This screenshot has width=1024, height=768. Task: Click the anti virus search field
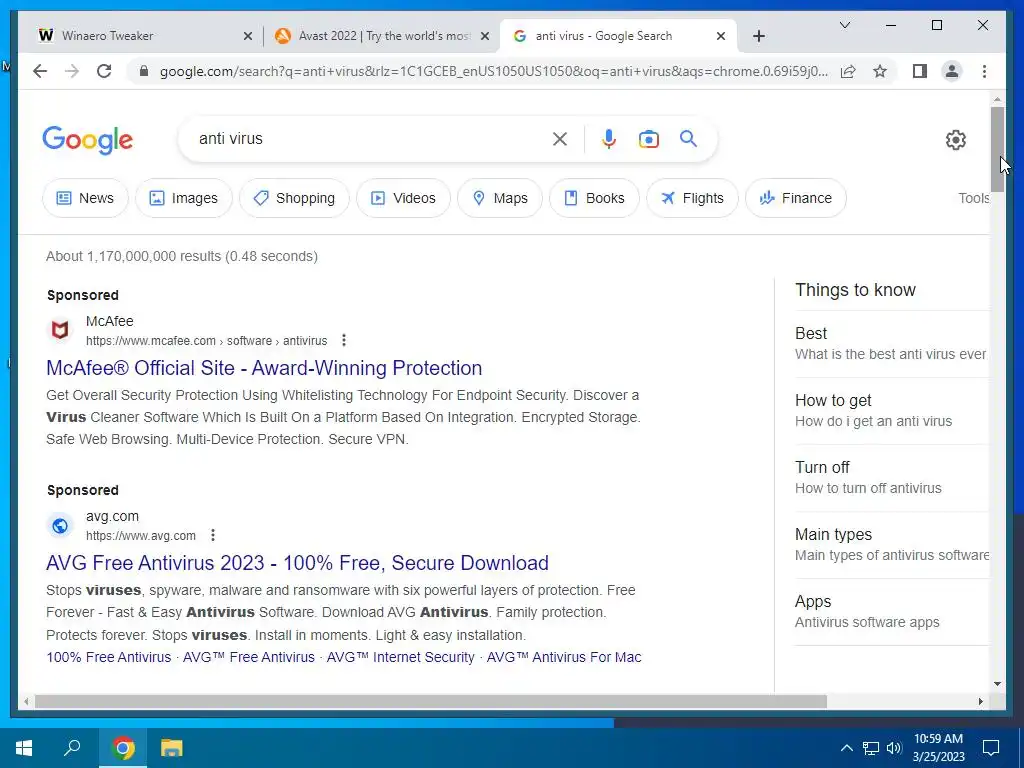point(366,138)
